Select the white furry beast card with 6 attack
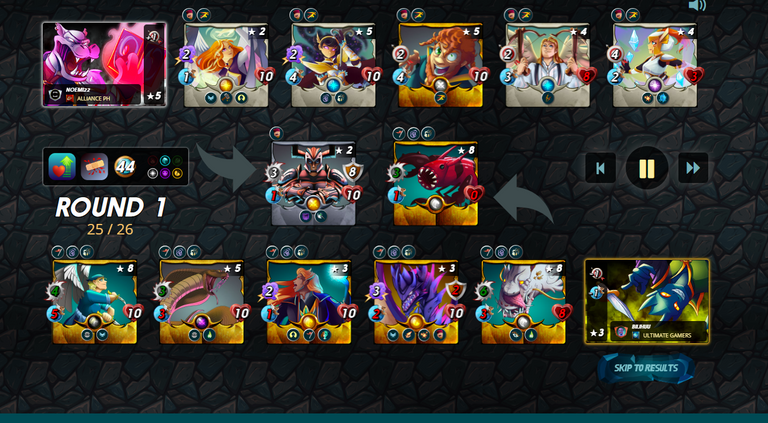 click(x=524, y=302)
